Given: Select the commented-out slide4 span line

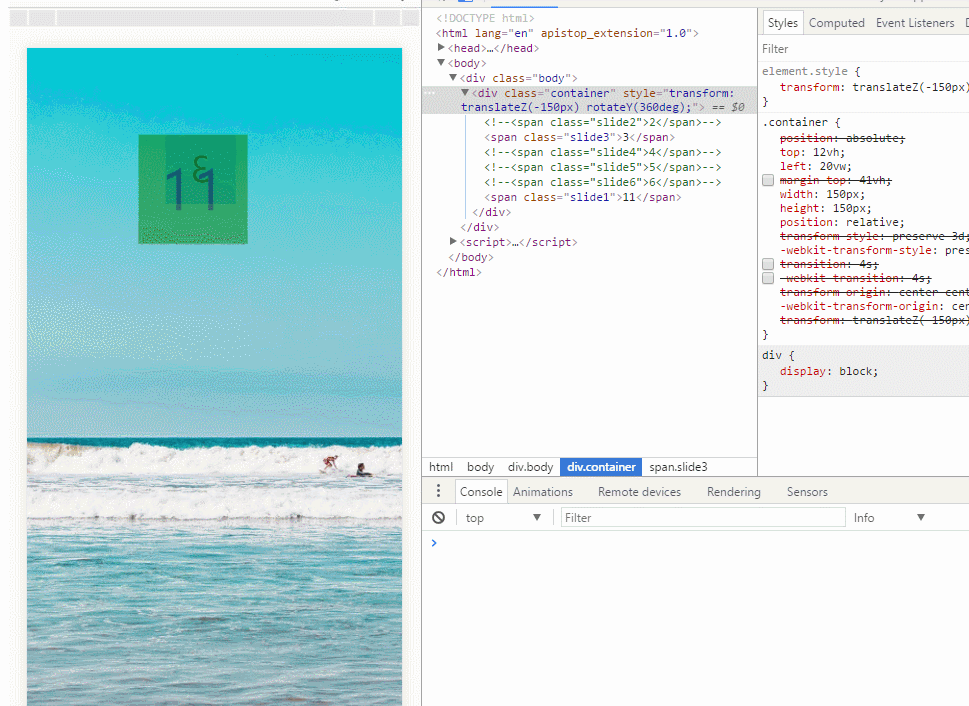Looking at the screenshot, I should [603, 152].
